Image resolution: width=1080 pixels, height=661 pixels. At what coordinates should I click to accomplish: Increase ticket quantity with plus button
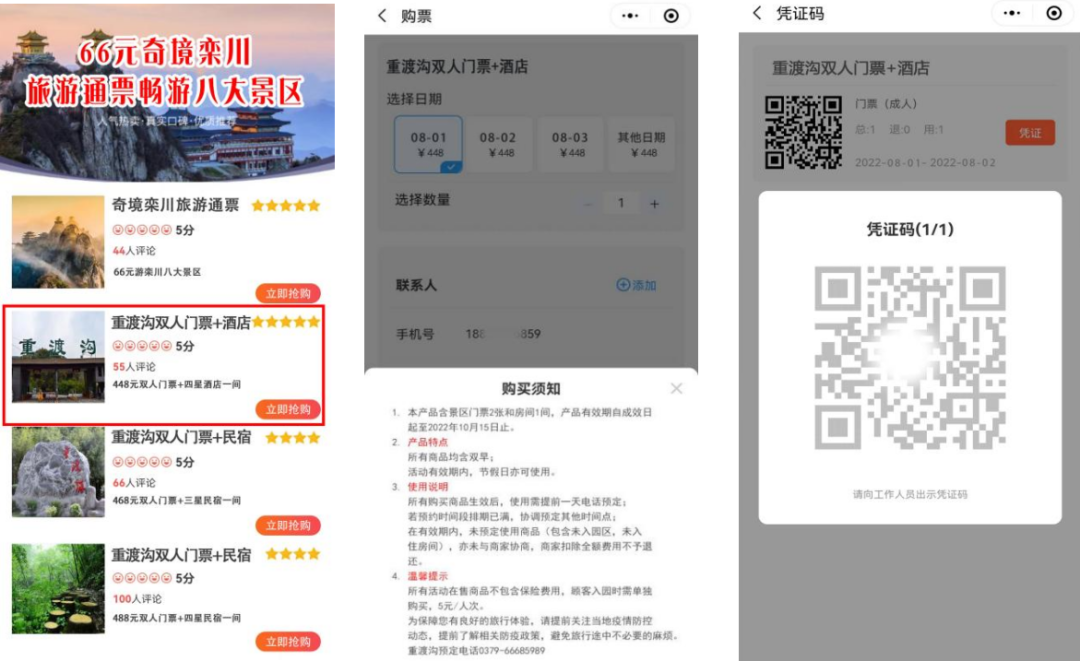[x=654, y=204]
